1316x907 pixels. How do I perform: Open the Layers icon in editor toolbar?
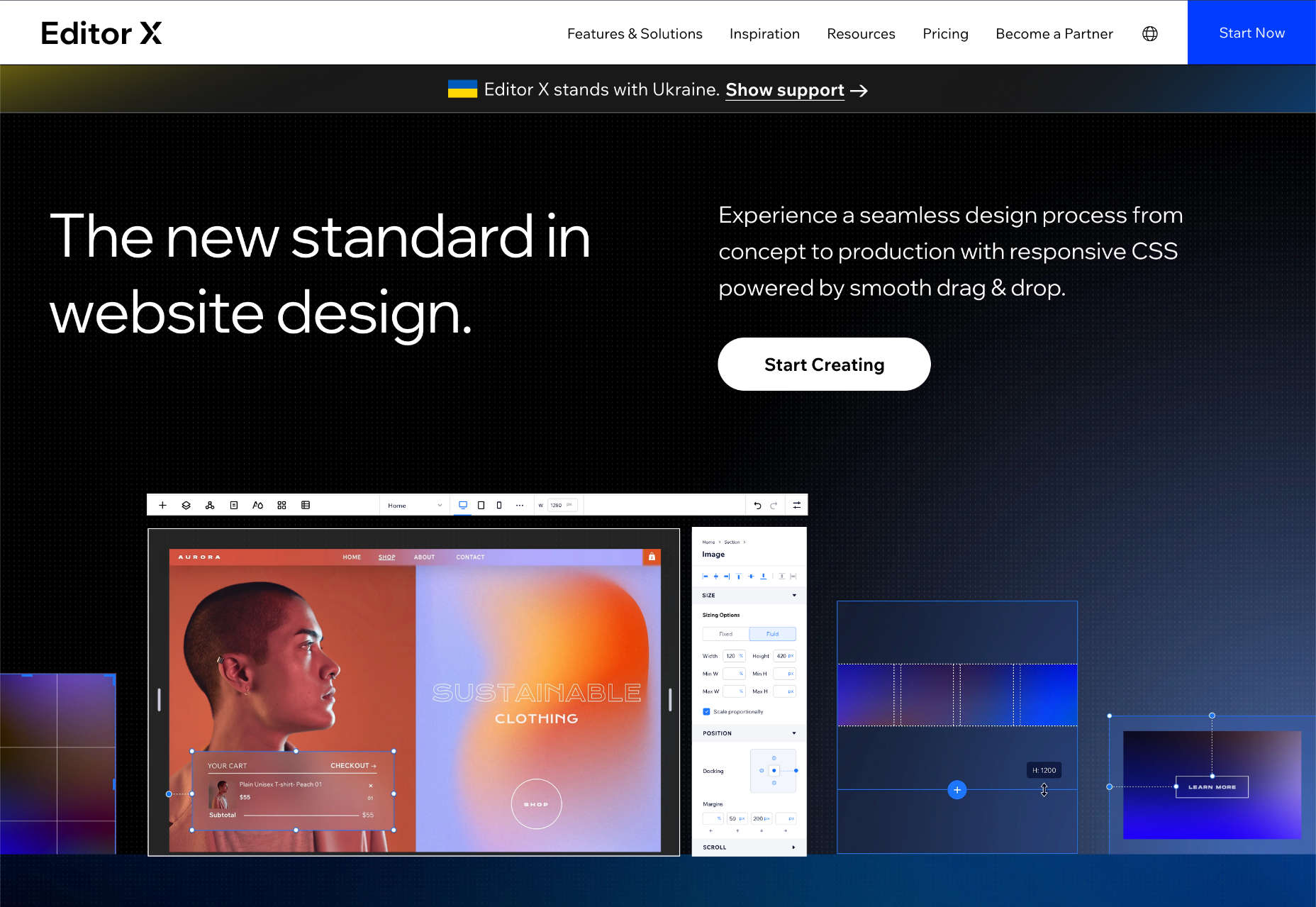coord(186,505)
